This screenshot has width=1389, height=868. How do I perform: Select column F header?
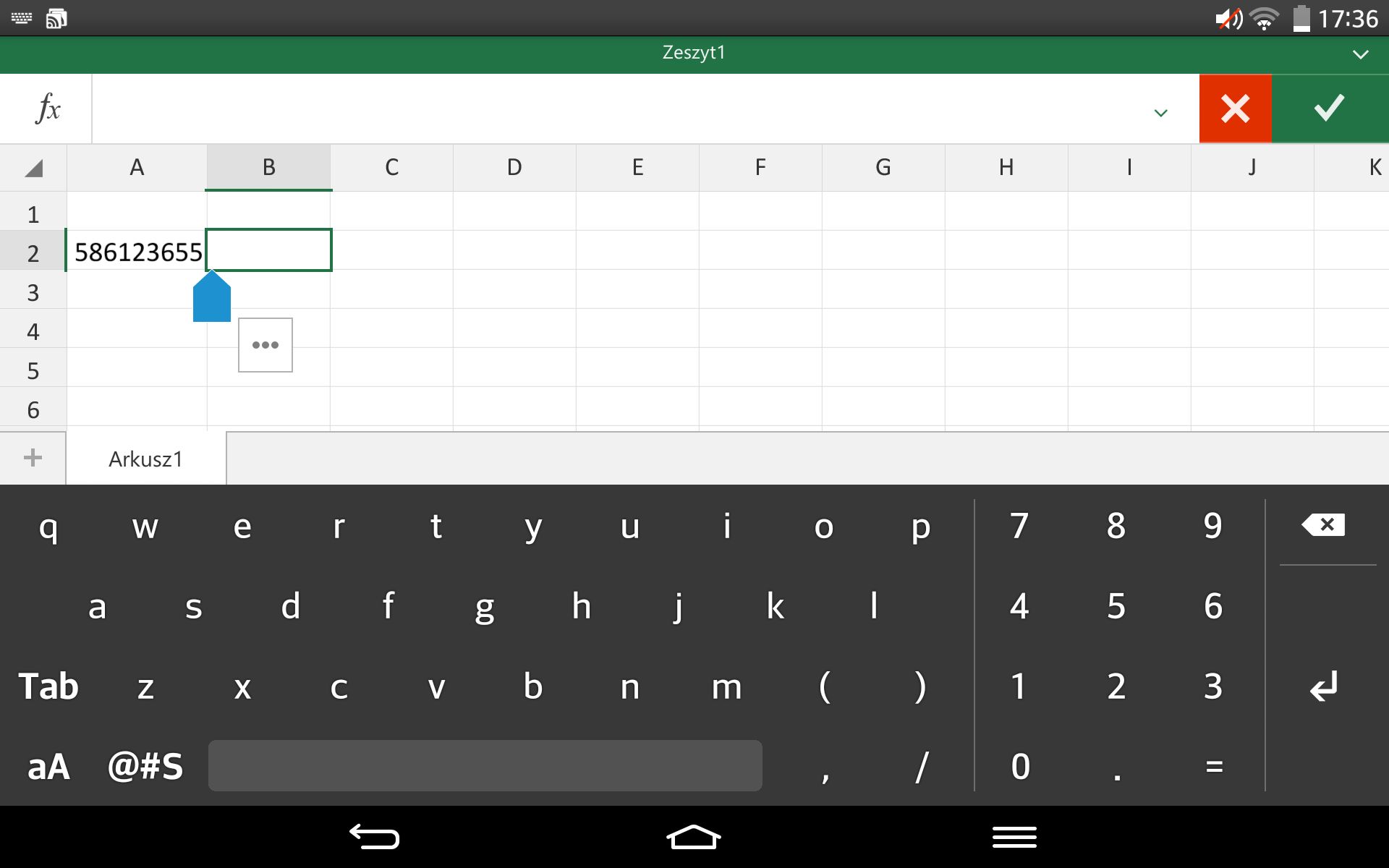pyautogui.click(x=760, y=168)
